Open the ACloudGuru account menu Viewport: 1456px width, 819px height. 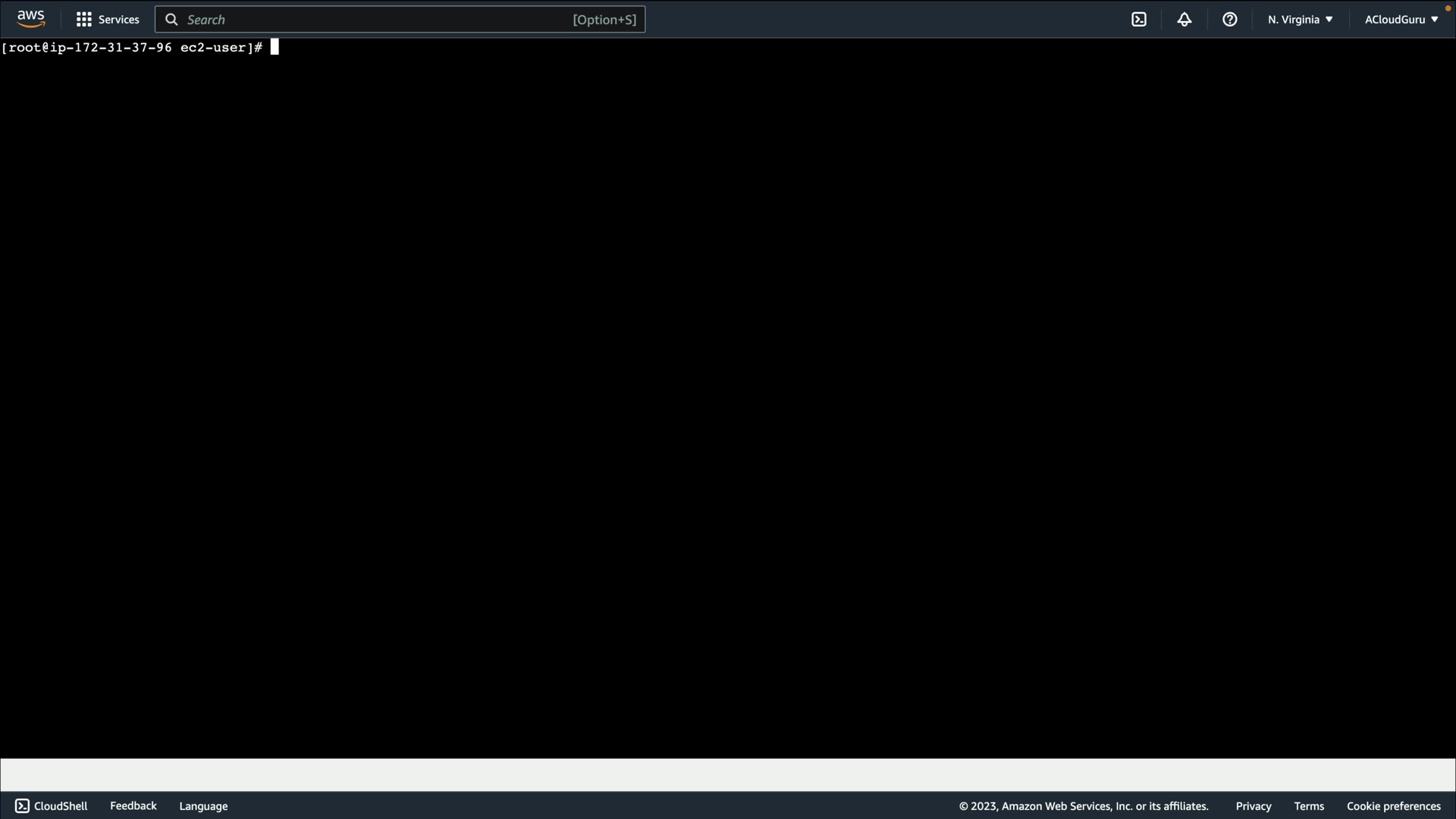click(x=1401, y=20)
